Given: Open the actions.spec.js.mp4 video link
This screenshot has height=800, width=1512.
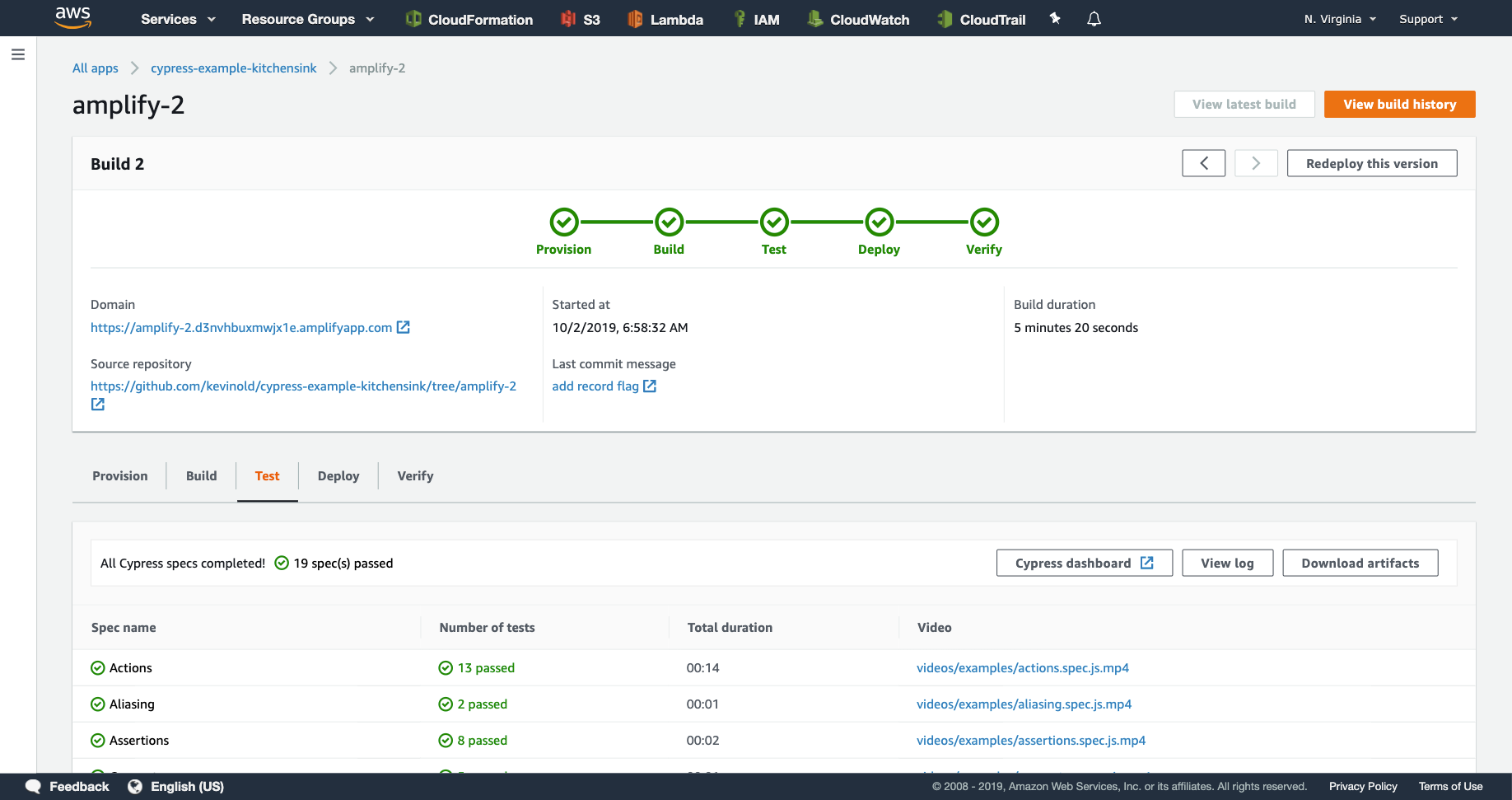Looking at the screenshot, I should [x=1022, y=668].
